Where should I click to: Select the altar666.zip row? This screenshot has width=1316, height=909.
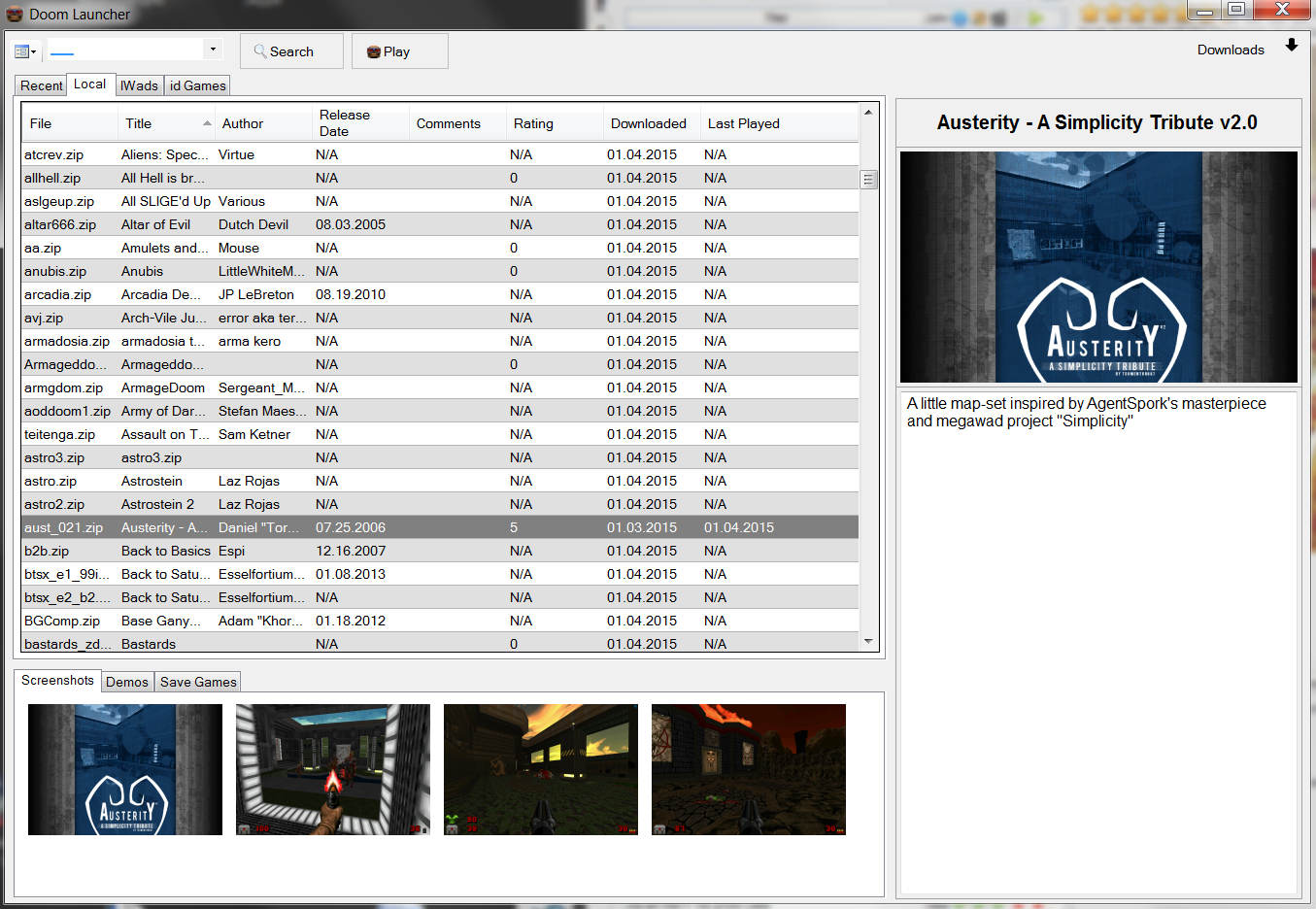(x=60, y=224)
